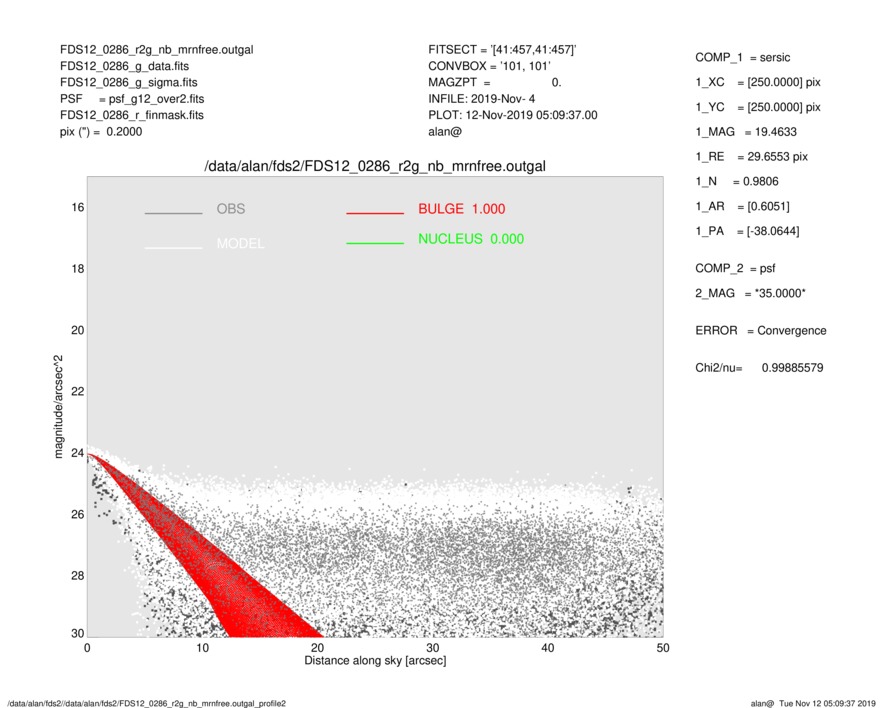Viewport: 885px width, 708px height.
Task: Click the gray OBS legend line
Action: coord(173,214)
